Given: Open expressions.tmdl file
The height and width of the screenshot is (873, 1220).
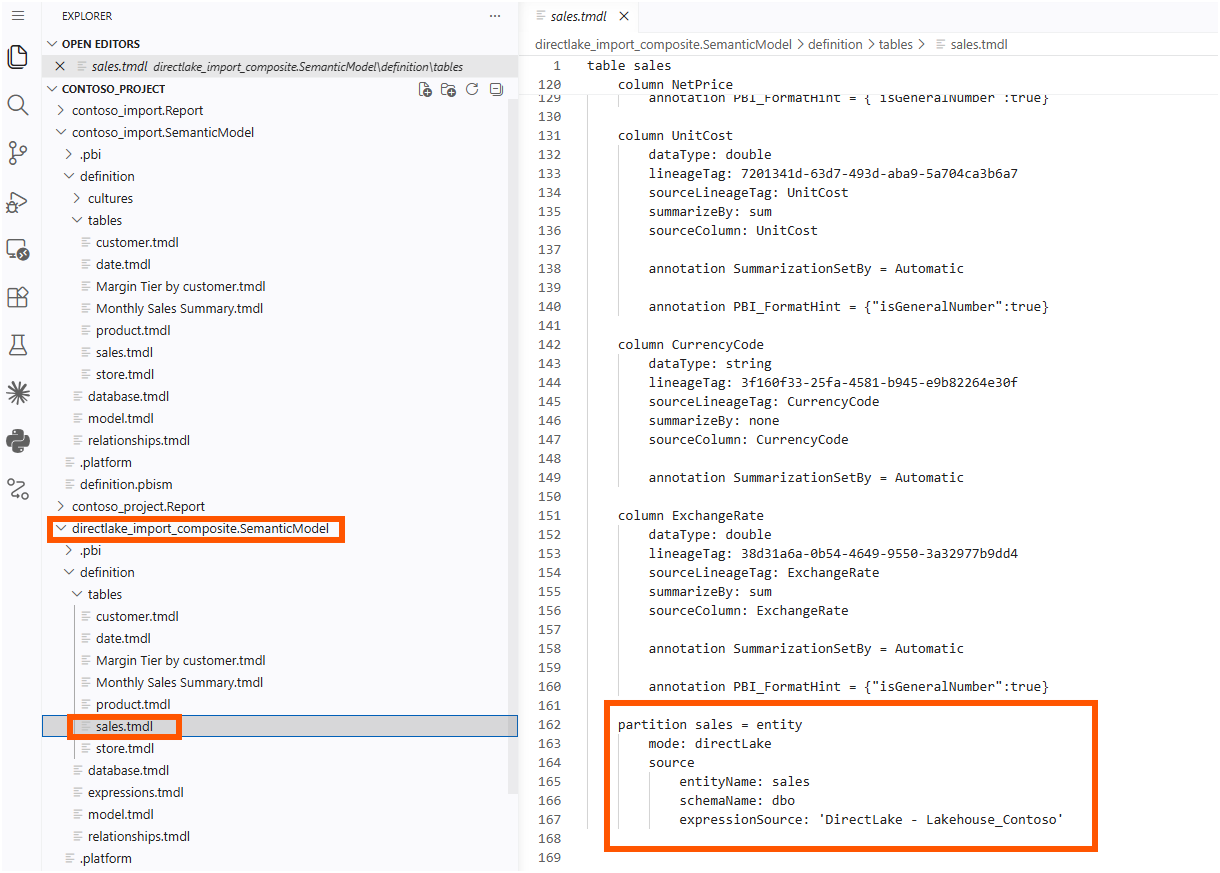Looking at the screenshot, I should (x=135, y=792).
